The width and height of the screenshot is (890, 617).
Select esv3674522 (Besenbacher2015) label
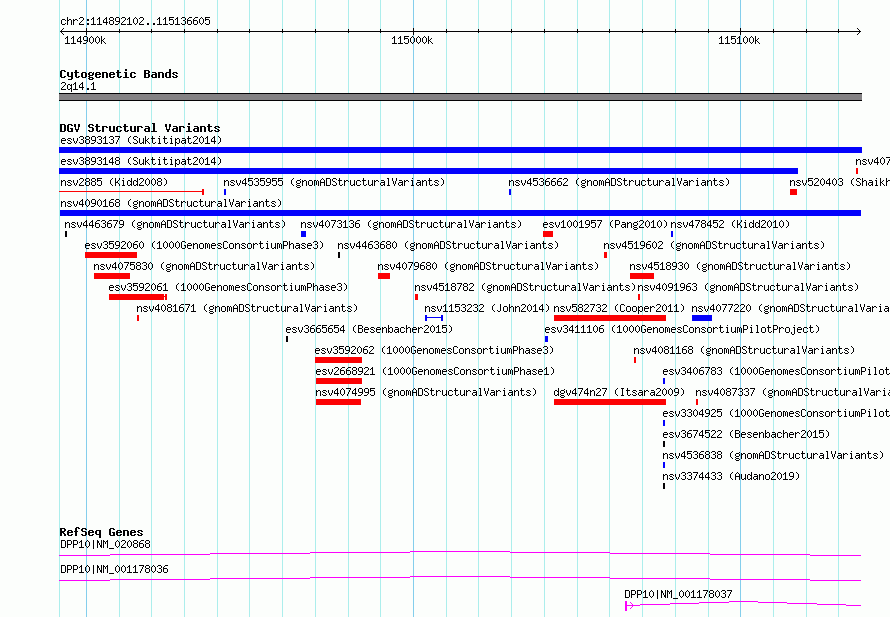point(746,434)
